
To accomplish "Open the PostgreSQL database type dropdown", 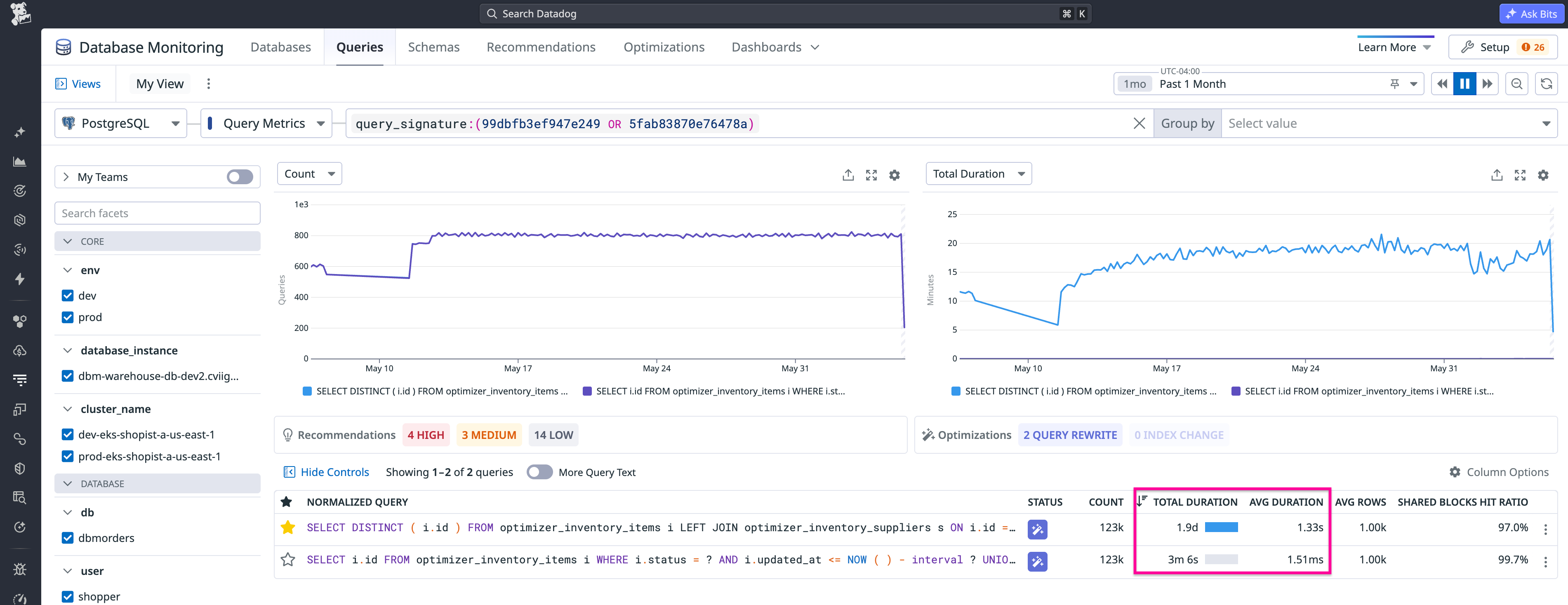I will point(120,124).
